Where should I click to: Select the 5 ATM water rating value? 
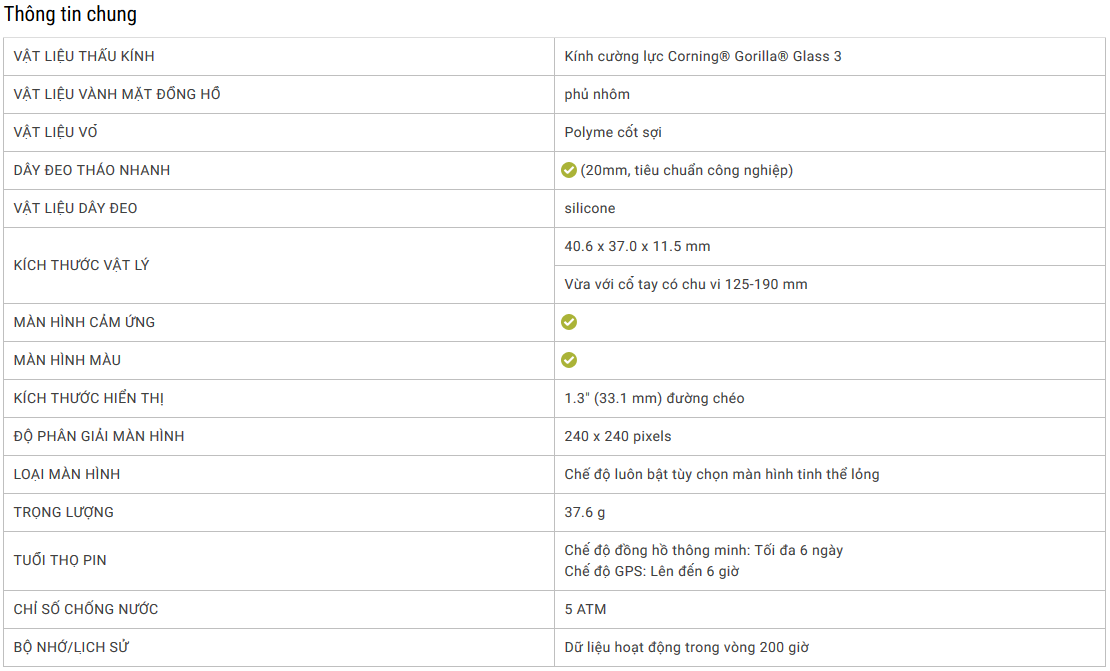pos(585,609)
